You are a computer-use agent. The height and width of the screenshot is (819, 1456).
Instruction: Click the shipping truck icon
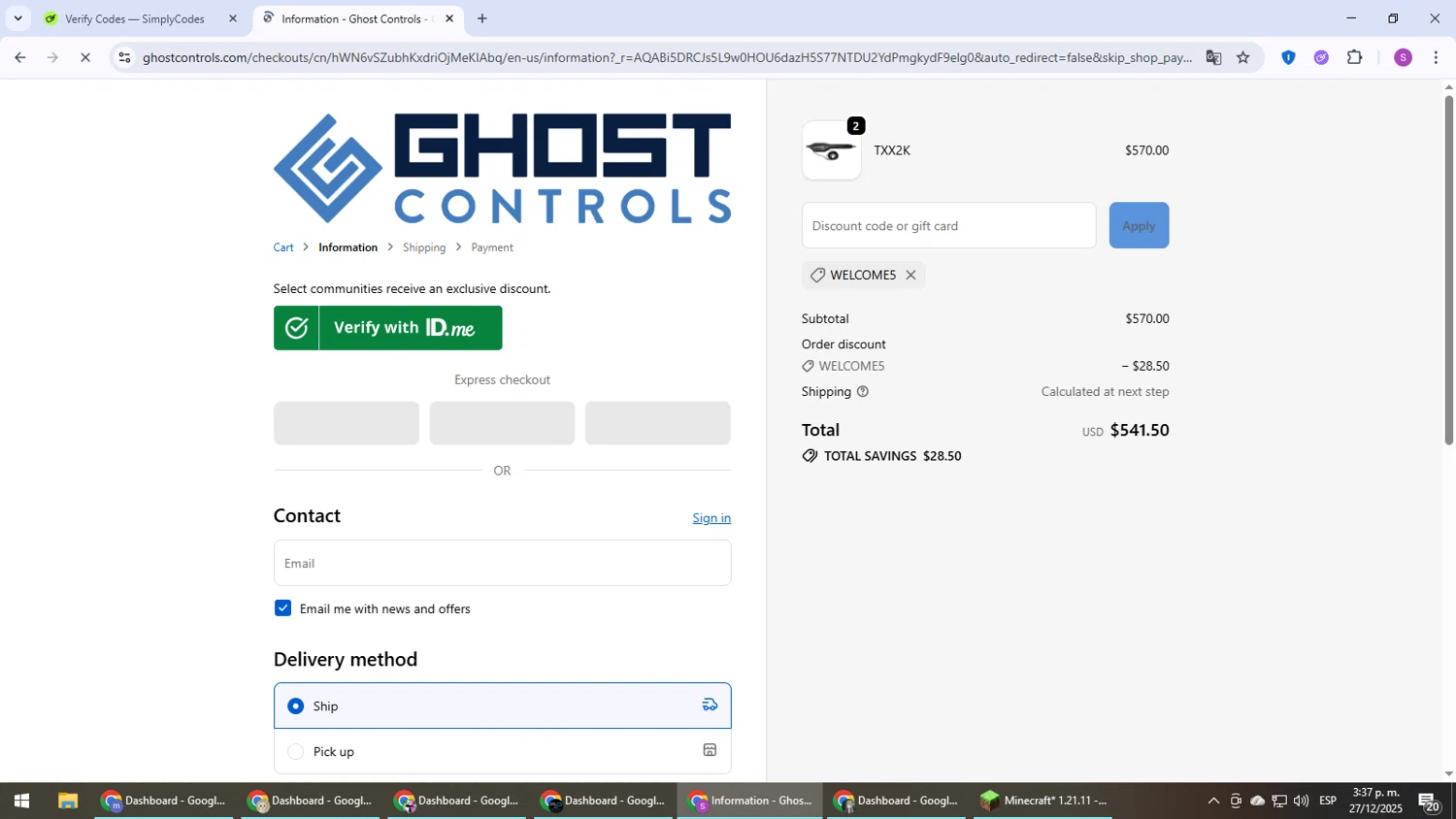[710, 704]
